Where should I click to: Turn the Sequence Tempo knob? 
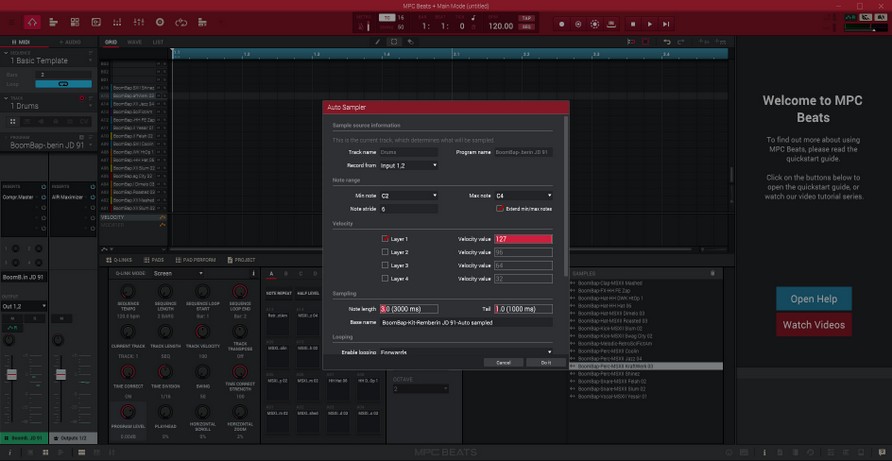pyautogui.click(x=128, y=292)
